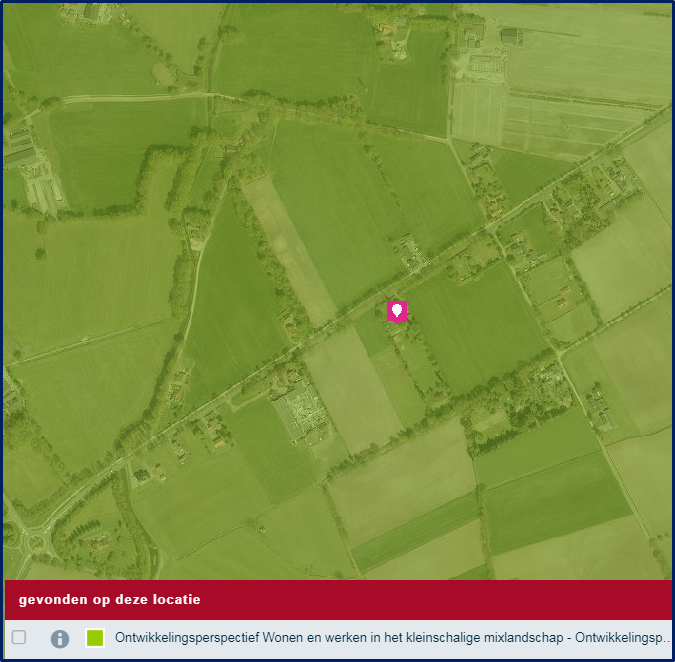The image size is (675, 662).
Task: Click the narrow pale strip field left of center
Action: coord(288,245)
